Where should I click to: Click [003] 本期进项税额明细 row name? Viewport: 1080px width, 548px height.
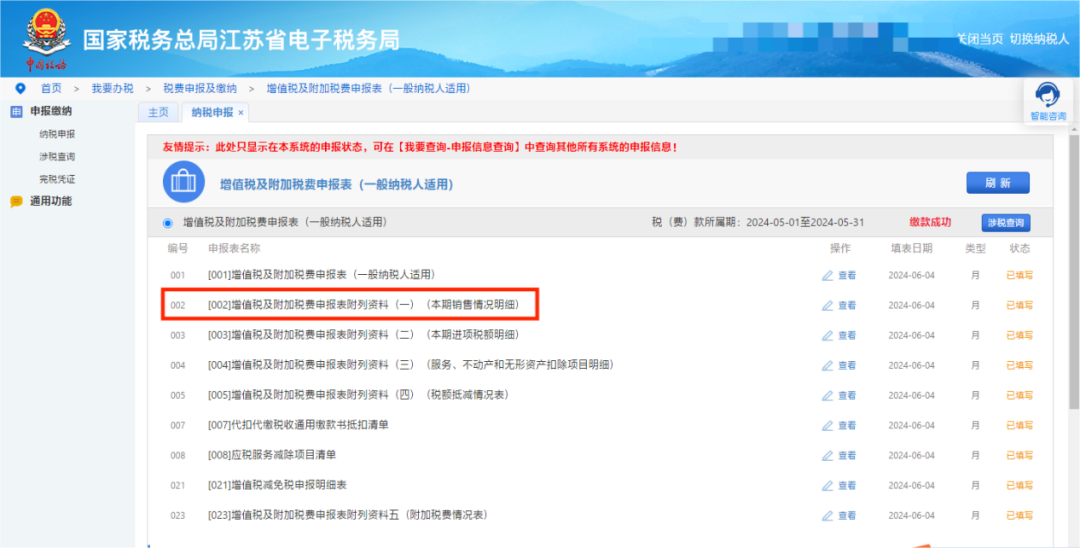tap(363, 335)
